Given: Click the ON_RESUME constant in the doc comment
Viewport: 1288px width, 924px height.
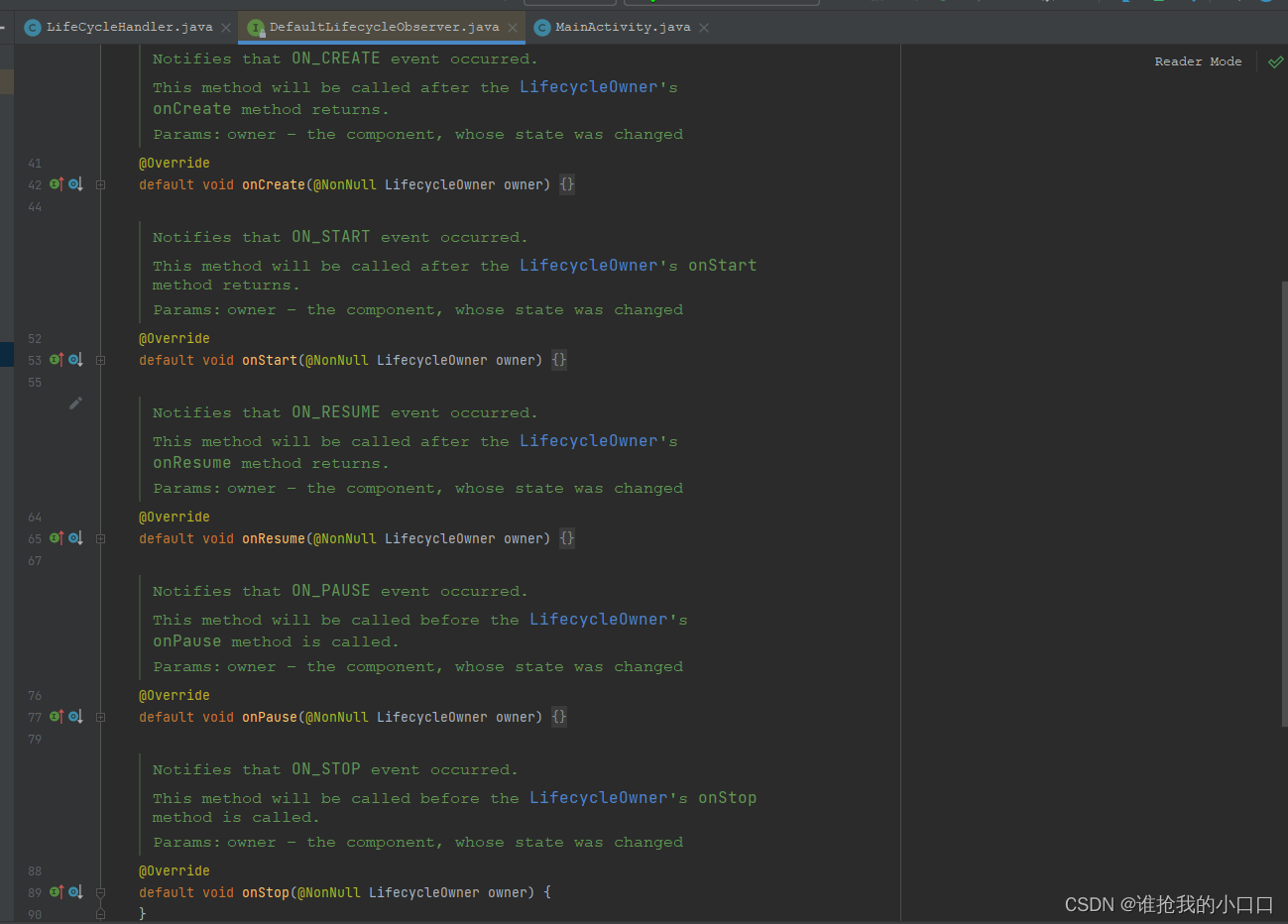Looking at the screenshot, I should coord(336,412).
